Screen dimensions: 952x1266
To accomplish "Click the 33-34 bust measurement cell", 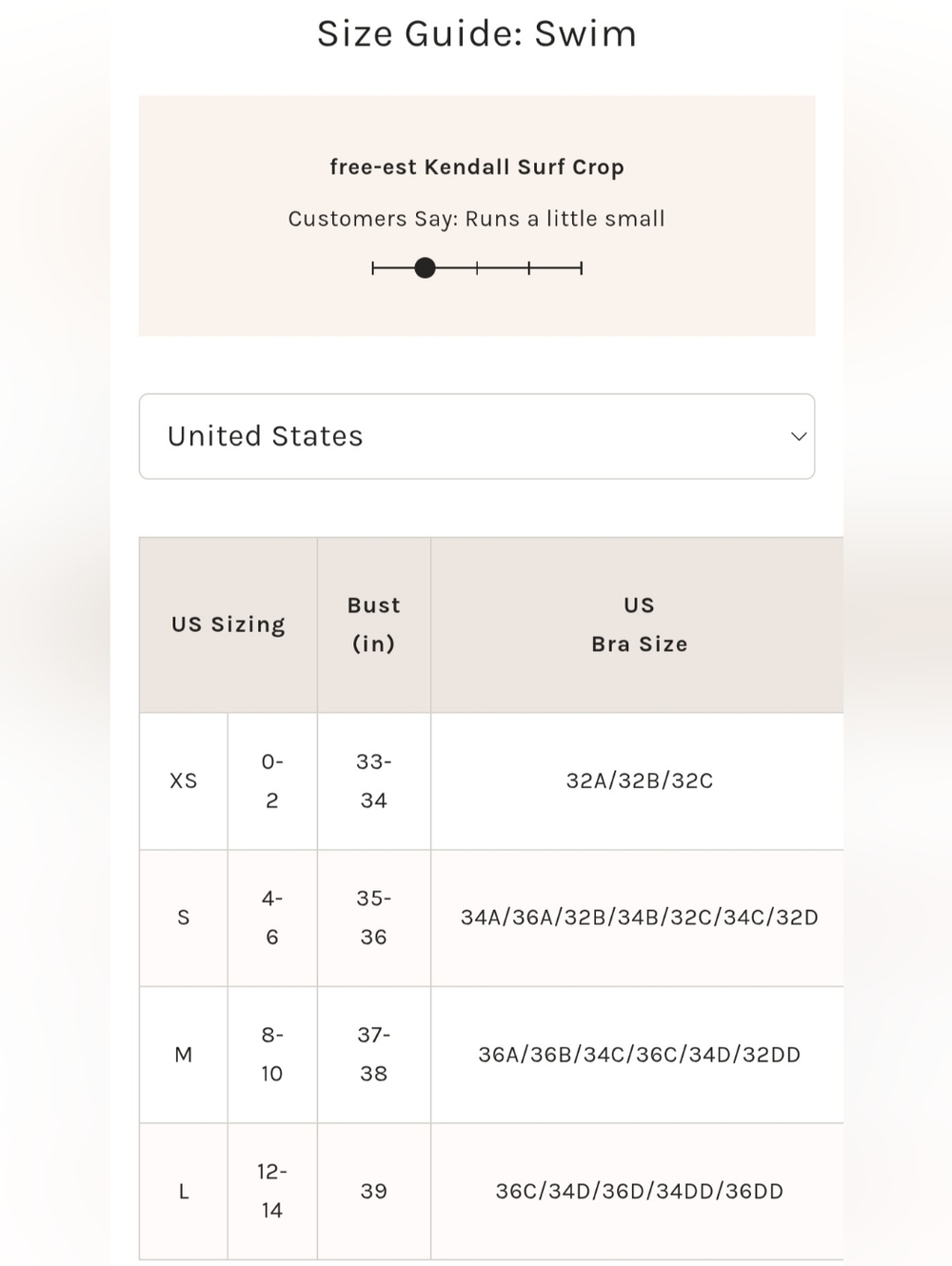I will [x=374, y=781].
